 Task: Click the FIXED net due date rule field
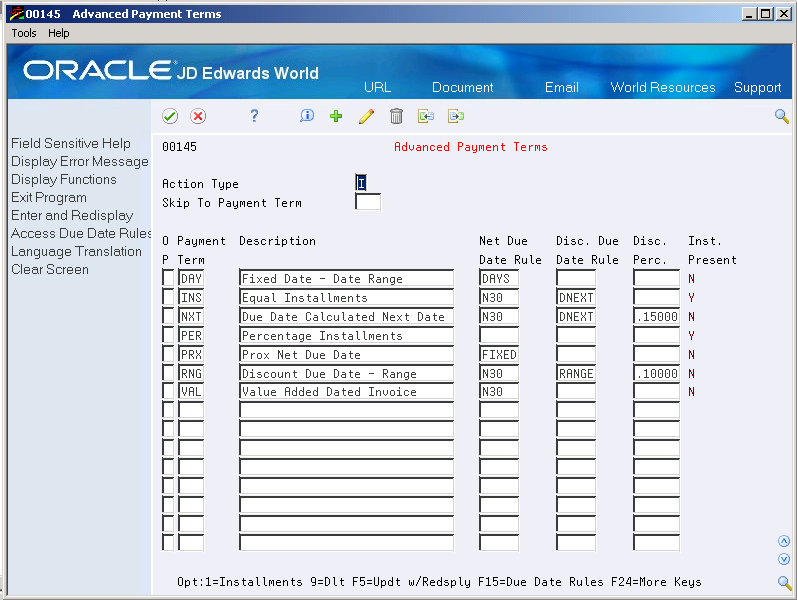(499, 354)
